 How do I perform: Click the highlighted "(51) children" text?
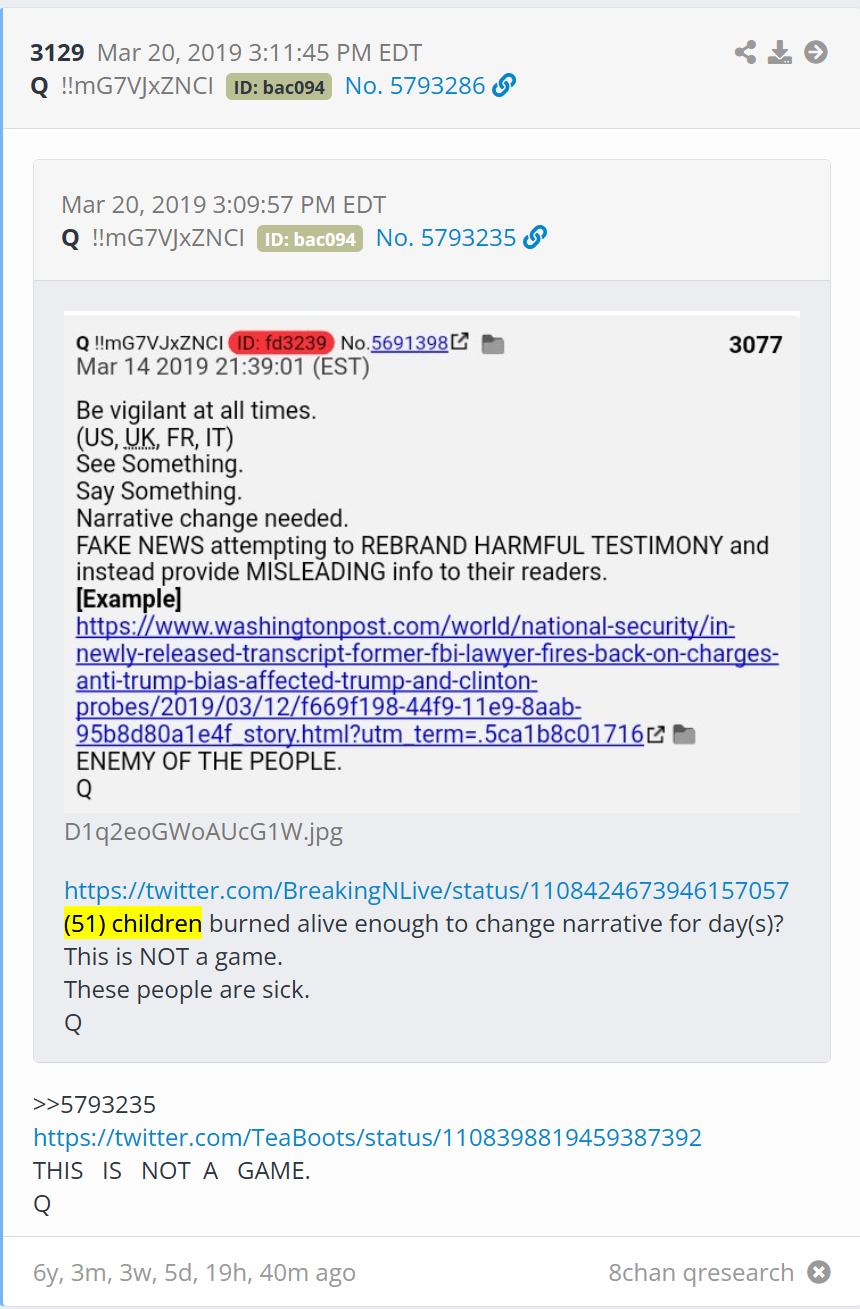click(133, 923)
